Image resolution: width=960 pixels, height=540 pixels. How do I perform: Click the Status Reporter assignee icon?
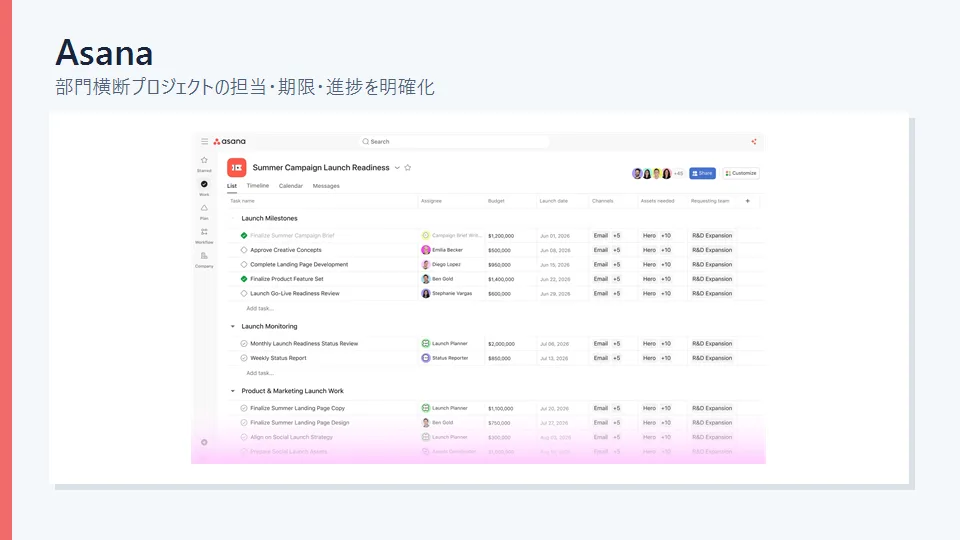[426, 358]
